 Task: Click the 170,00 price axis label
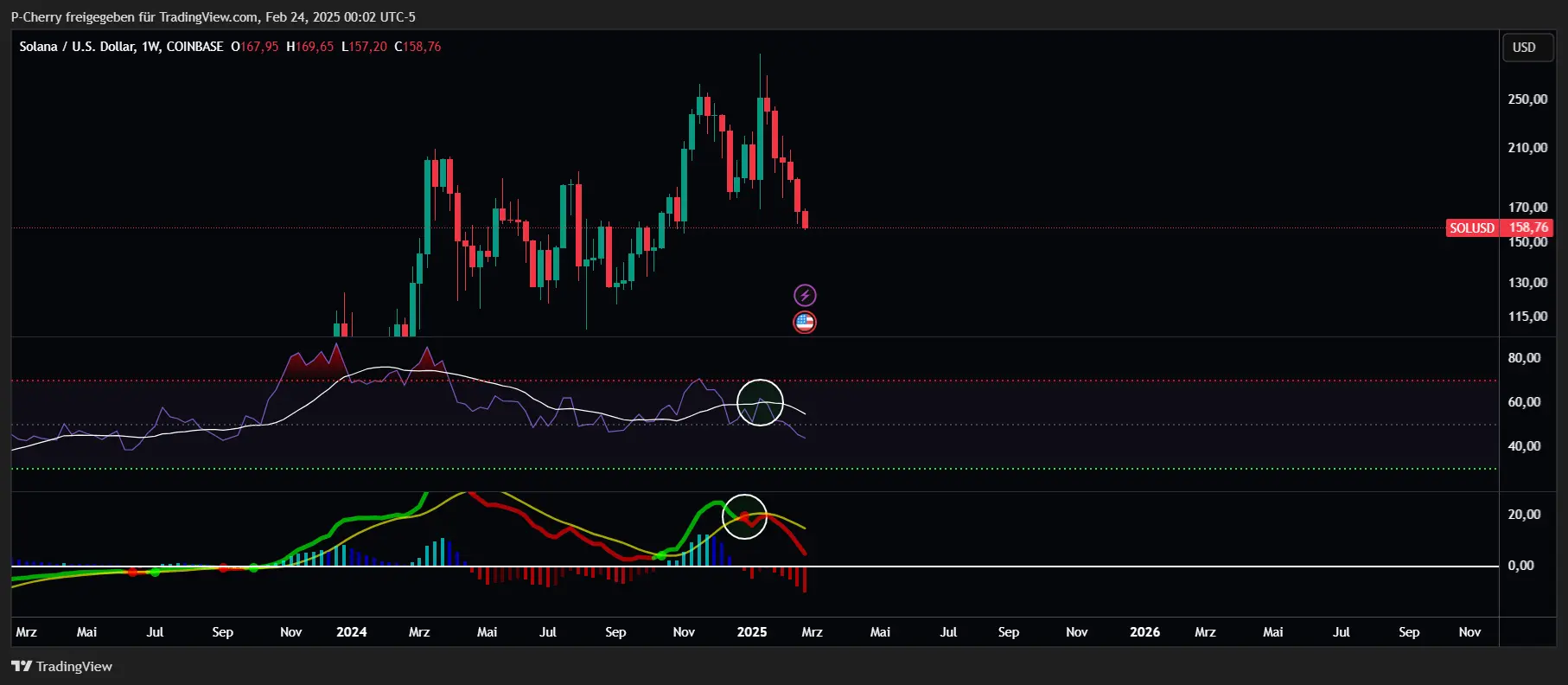point(1527,208)
